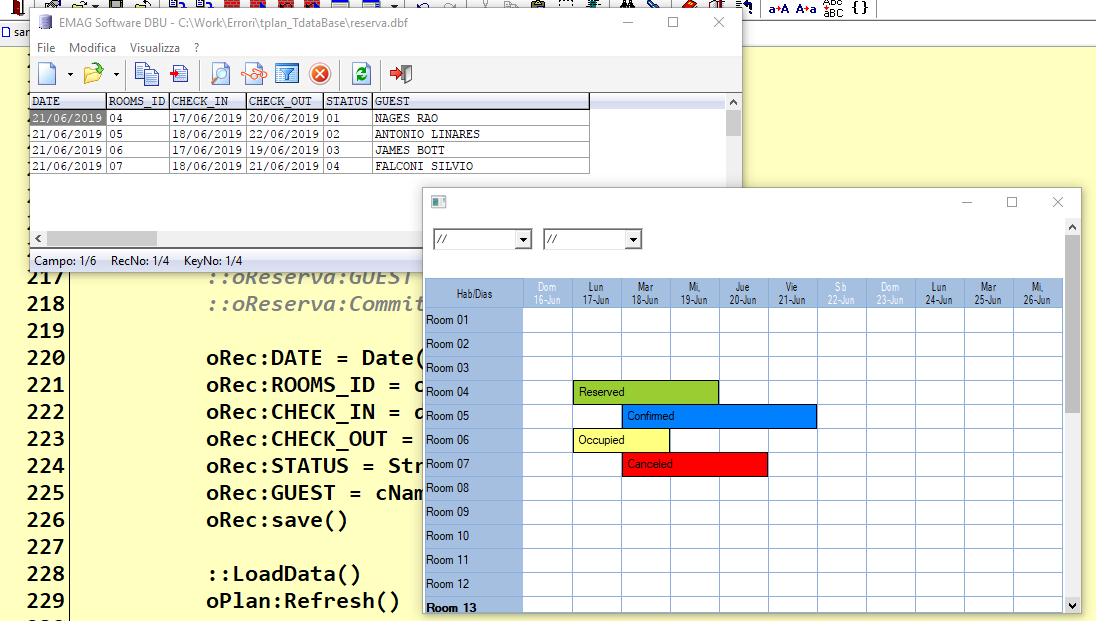Image resolution: width=1096 pixels, height=621 pixels.
Task: Select the blue Confirmed reservation bar
Action: point(719,416)
